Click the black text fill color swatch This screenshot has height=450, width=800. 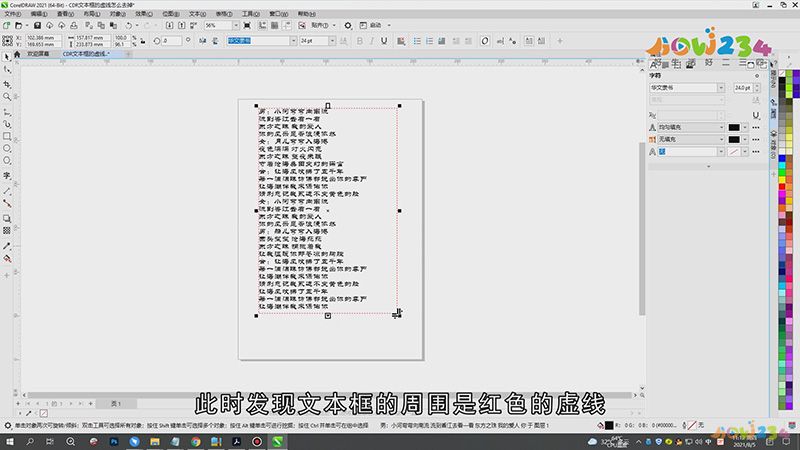(x=734, y=127)
